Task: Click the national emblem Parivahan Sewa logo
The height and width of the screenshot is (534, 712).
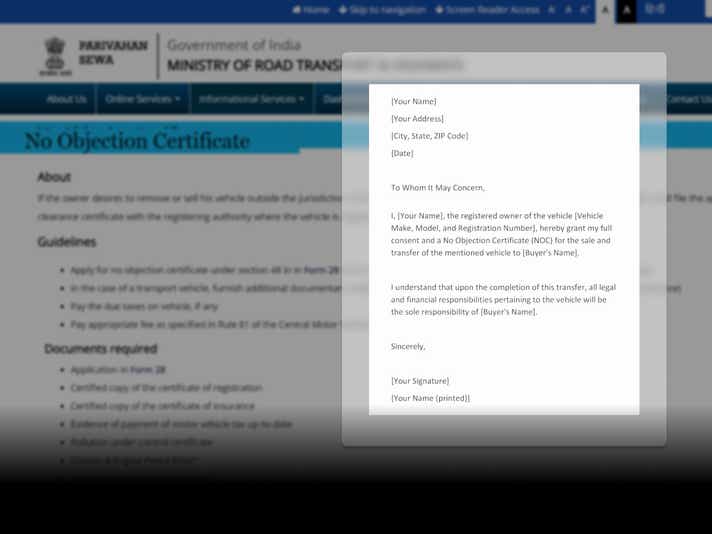Action: [x=55, y=56]
